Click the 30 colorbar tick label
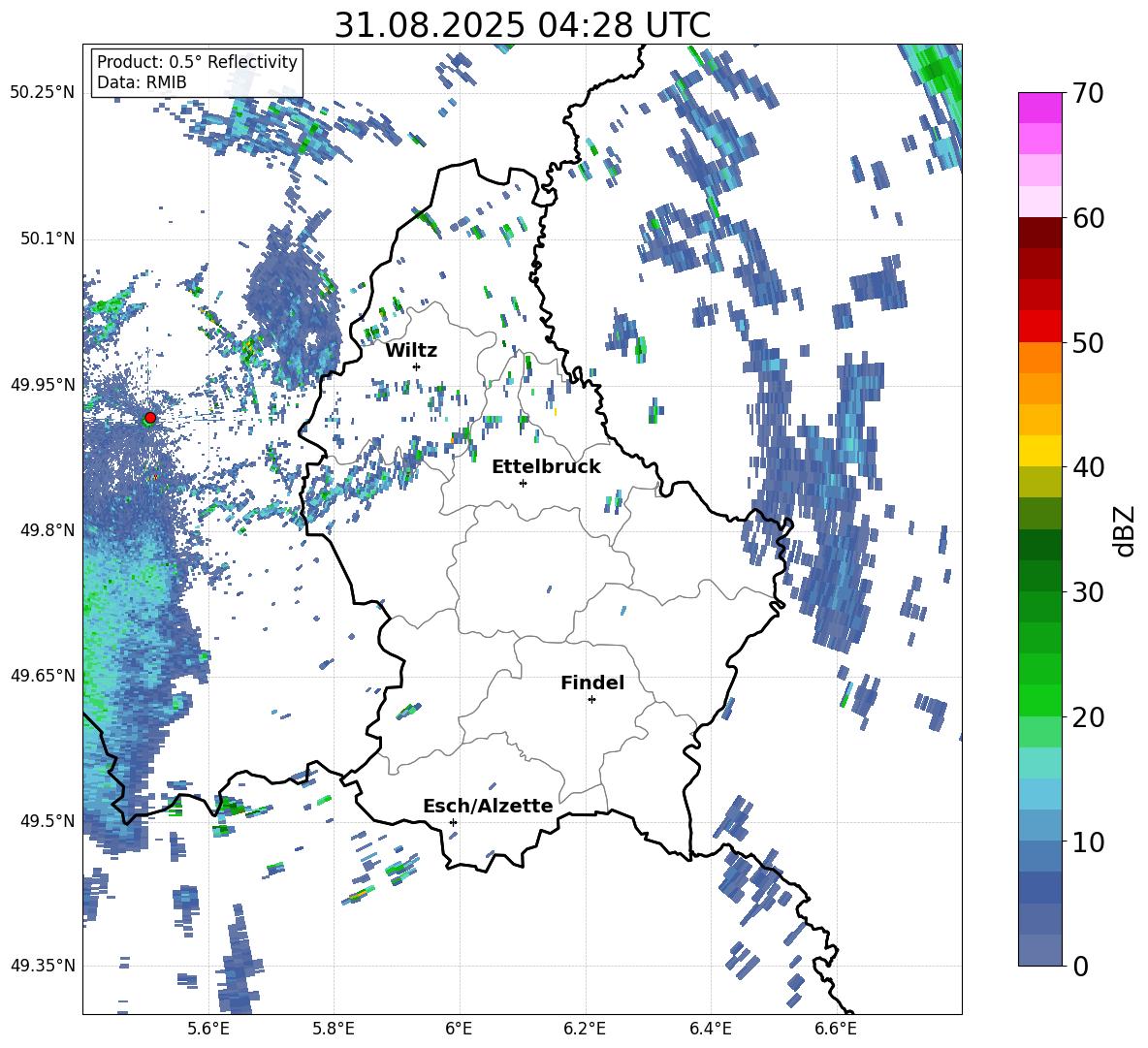 1087,592
